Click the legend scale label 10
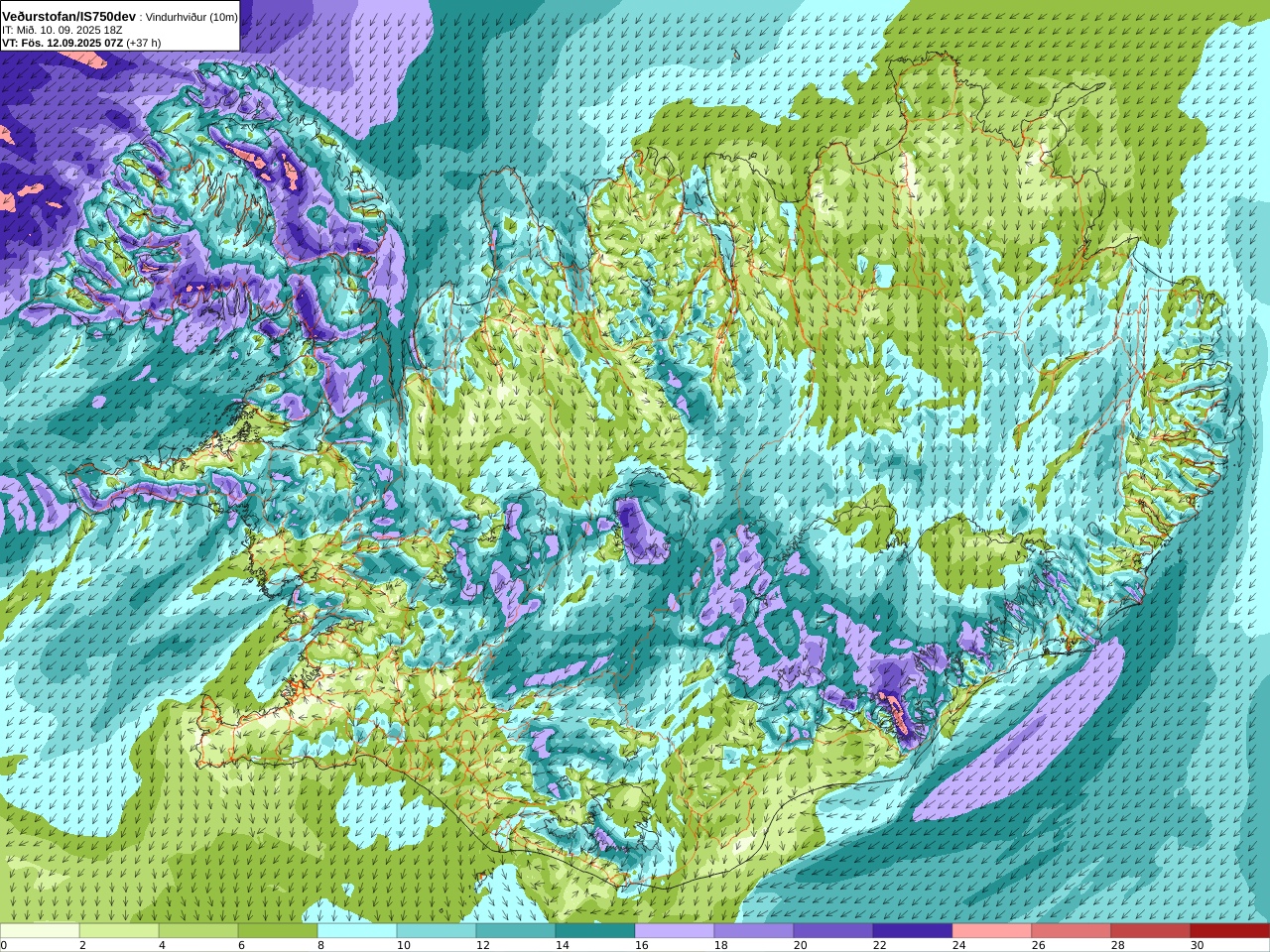Image resolution: width=1270 pixels, height=952 pixels. coord(404,945)
